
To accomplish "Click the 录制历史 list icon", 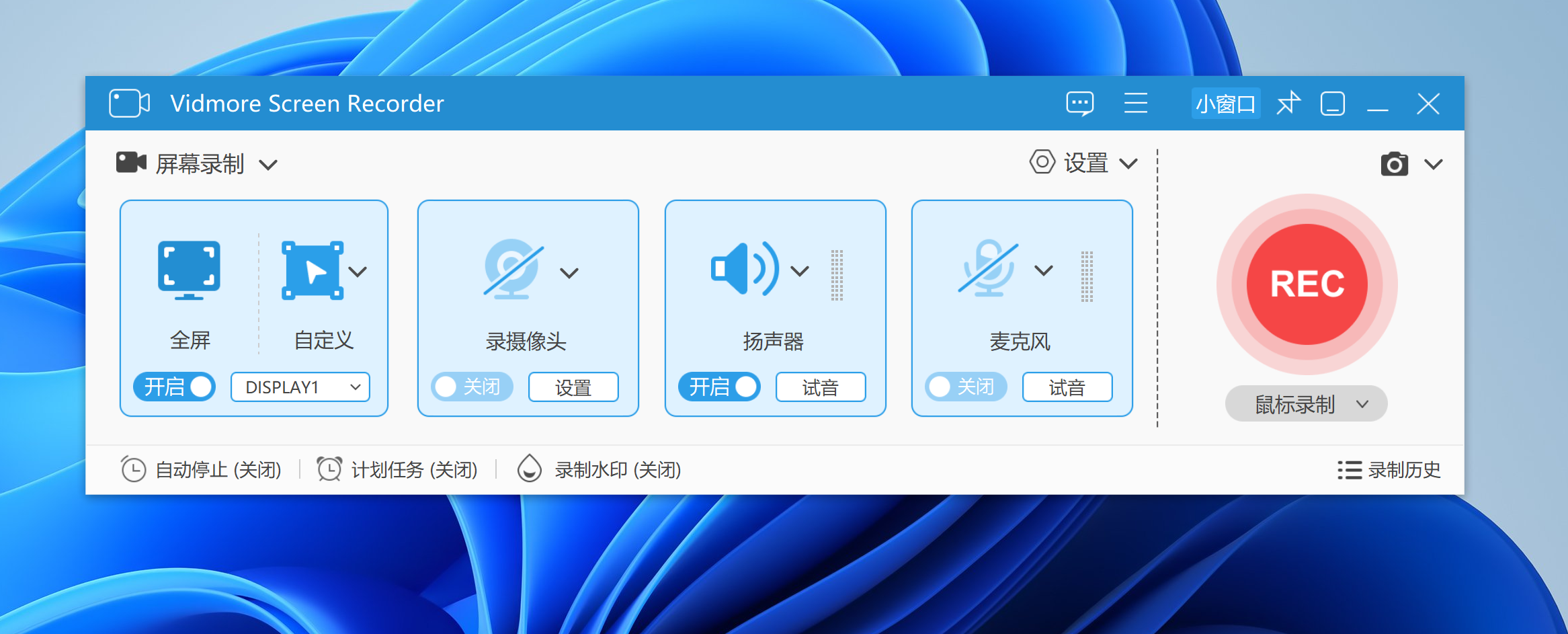I will click(x=1350, y=469).
